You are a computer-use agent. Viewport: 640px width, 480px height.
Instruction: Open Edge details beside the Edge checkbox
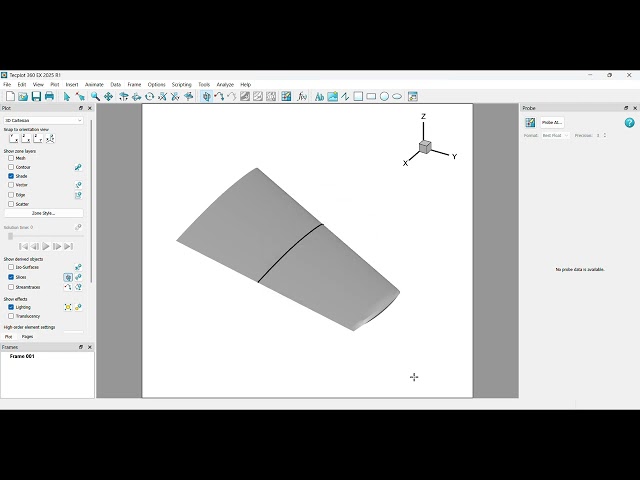pos(78,195)
